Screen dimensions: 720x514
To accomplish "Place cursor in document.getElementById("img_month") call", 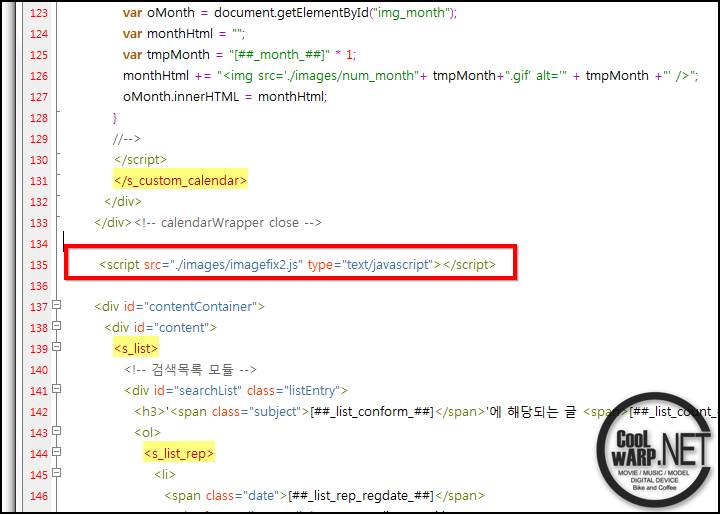I will [335, 13].
